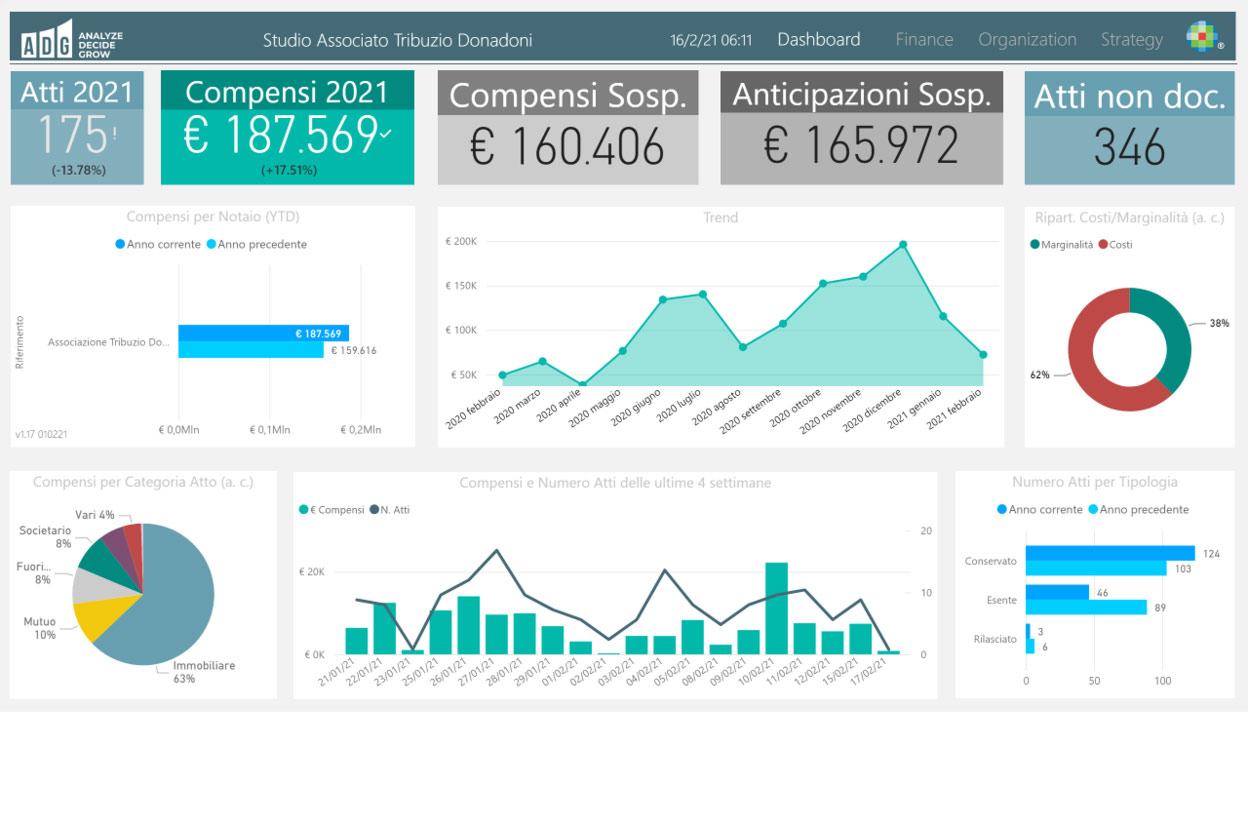Viewport: 1248px width, 832px height.
Task: Select the Anticipazioni Sosp. card
Action: point(861,128)
